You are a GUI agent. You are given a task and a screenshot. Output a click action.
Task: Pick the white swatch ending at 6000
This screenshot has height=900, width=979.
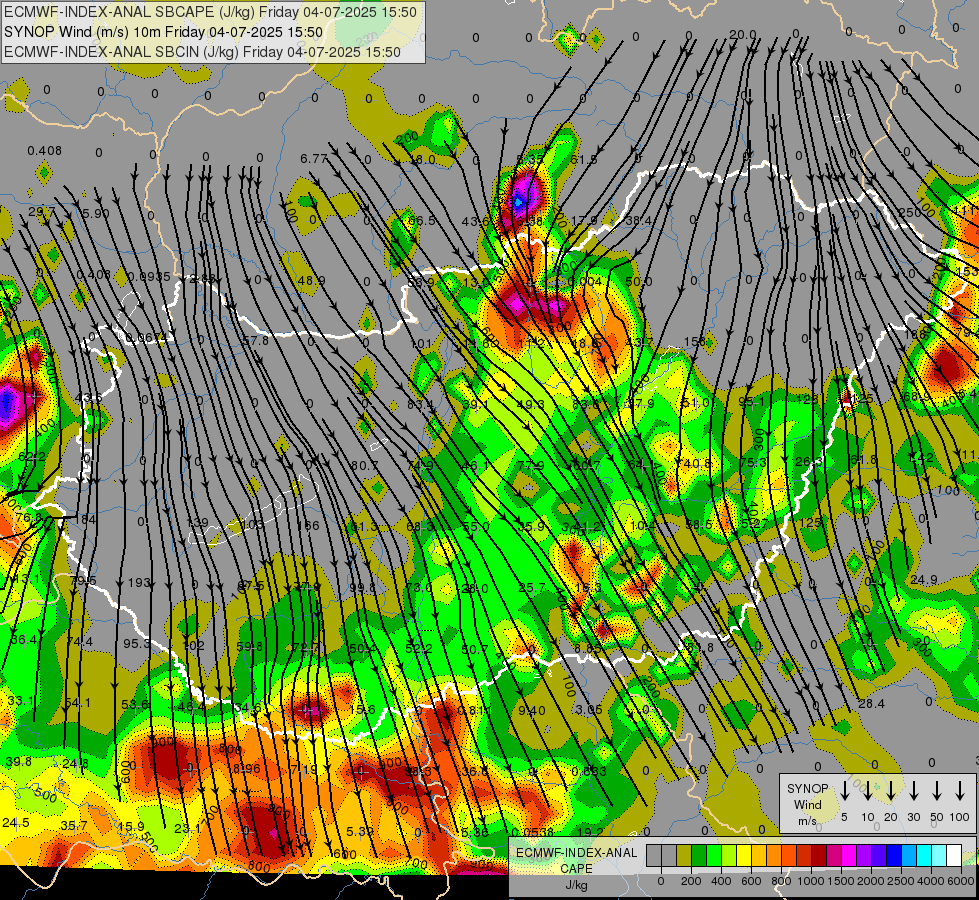(x=953, y=855)
